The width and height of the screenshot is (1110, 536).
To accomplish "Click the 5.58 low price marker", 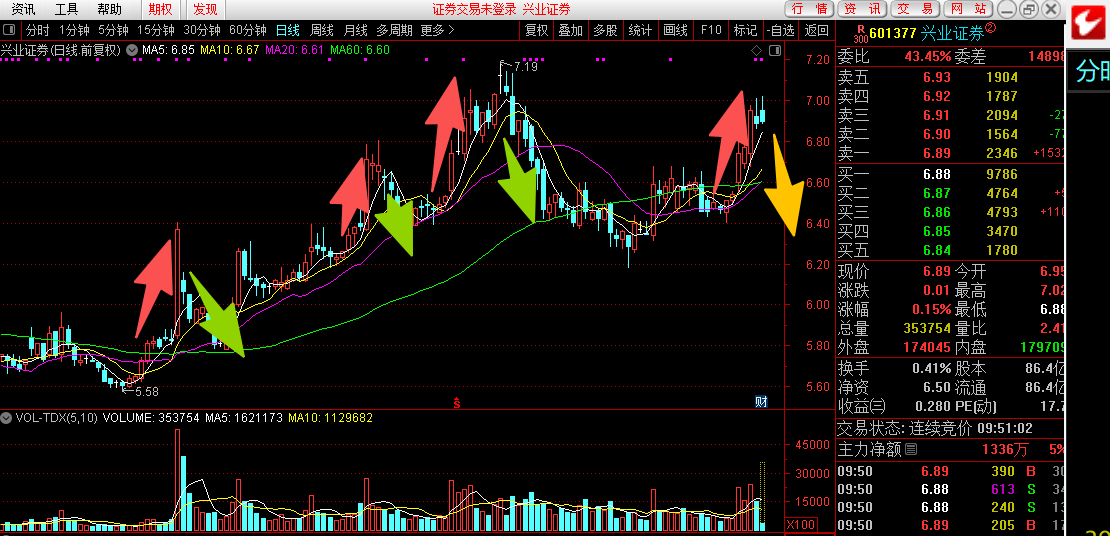I will pyautogui.click(x=147, y=391).
